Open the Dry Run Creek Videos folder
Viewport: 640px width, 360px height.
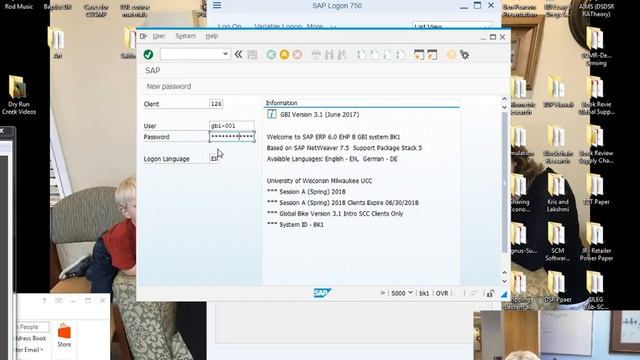[x=18, y=95]
